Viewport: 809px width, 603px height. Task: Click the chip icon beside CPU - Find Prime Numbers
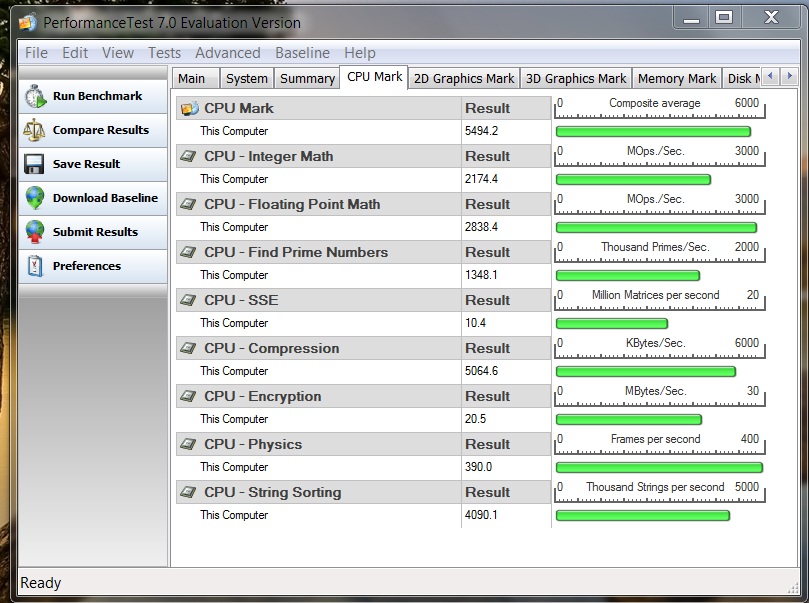coord(188,252)
